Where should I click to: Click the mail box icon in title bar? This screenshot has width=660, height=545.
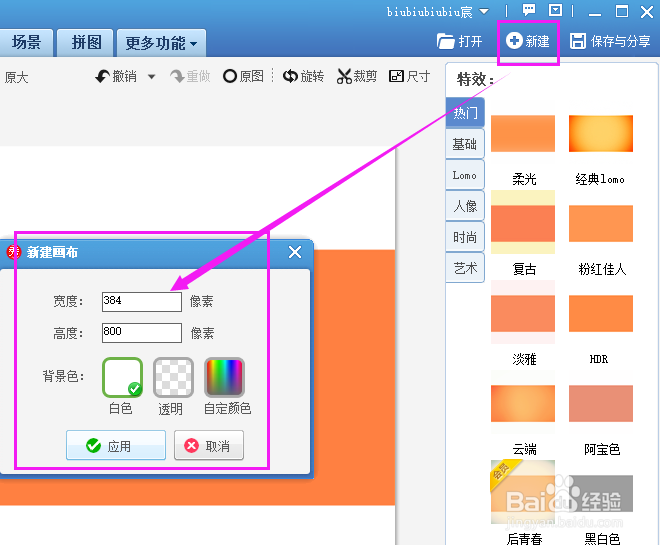point(556,10)
